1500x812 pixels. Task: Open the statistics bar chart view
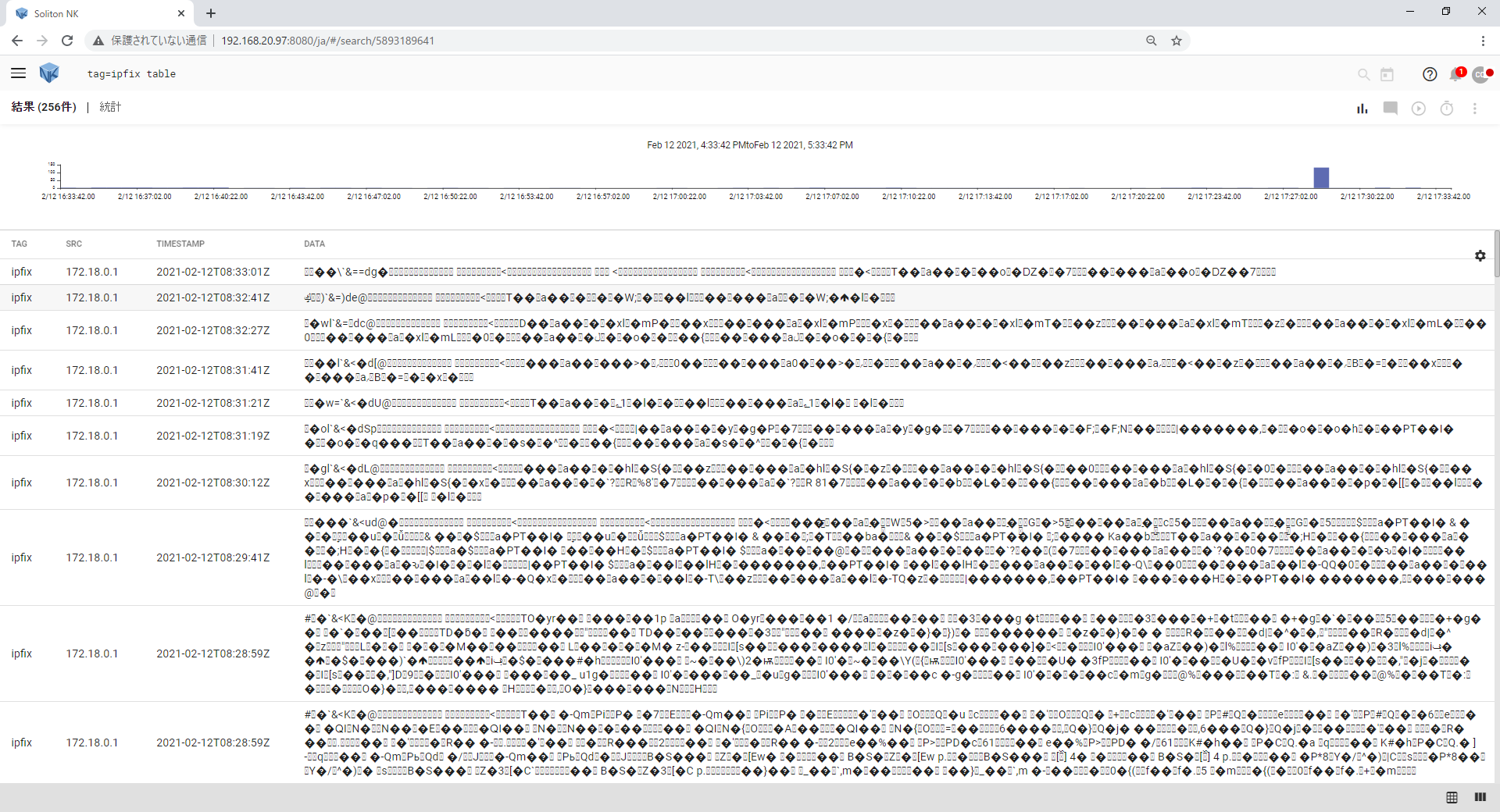tap(1362, 108)
